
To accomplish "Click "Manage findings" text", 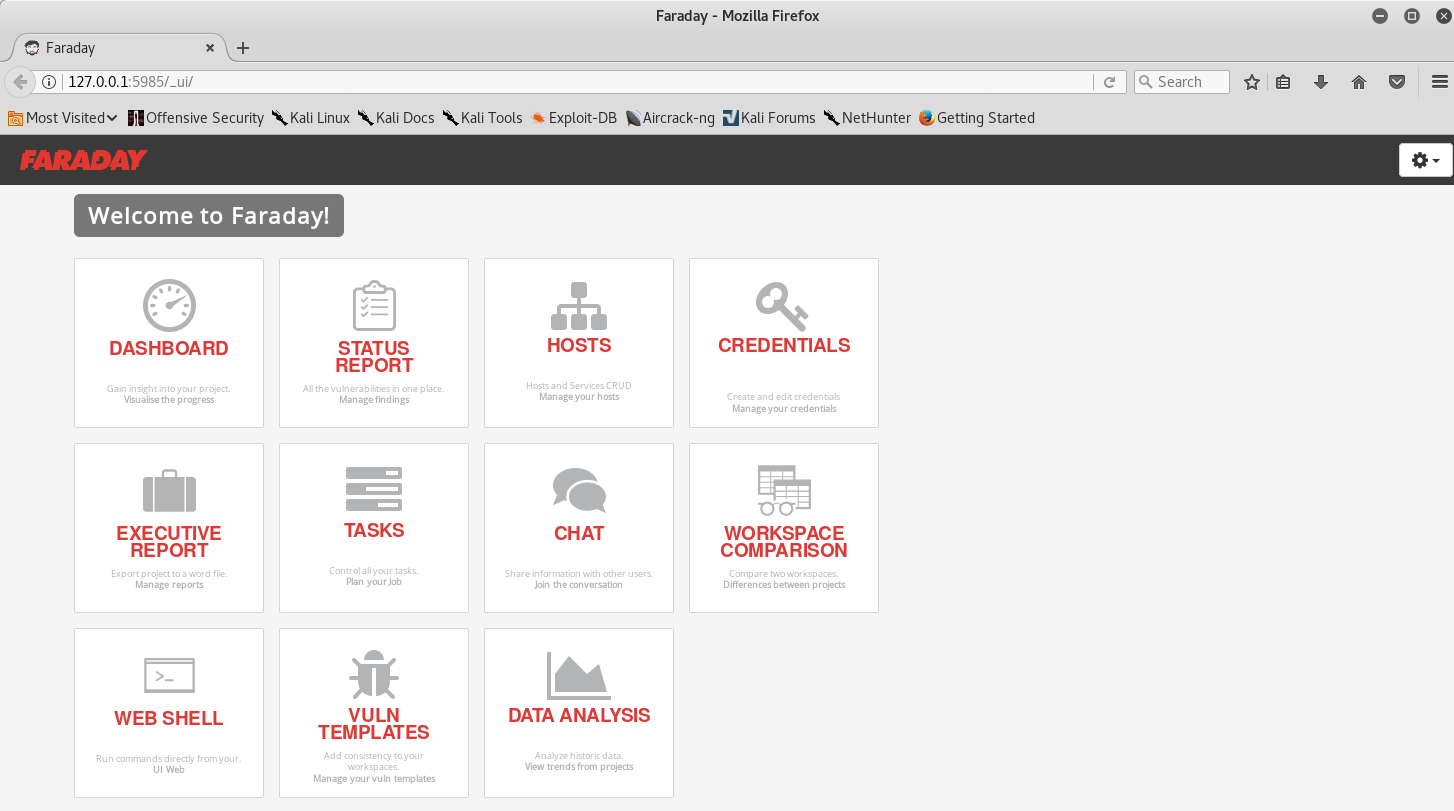I will [374, 400].
